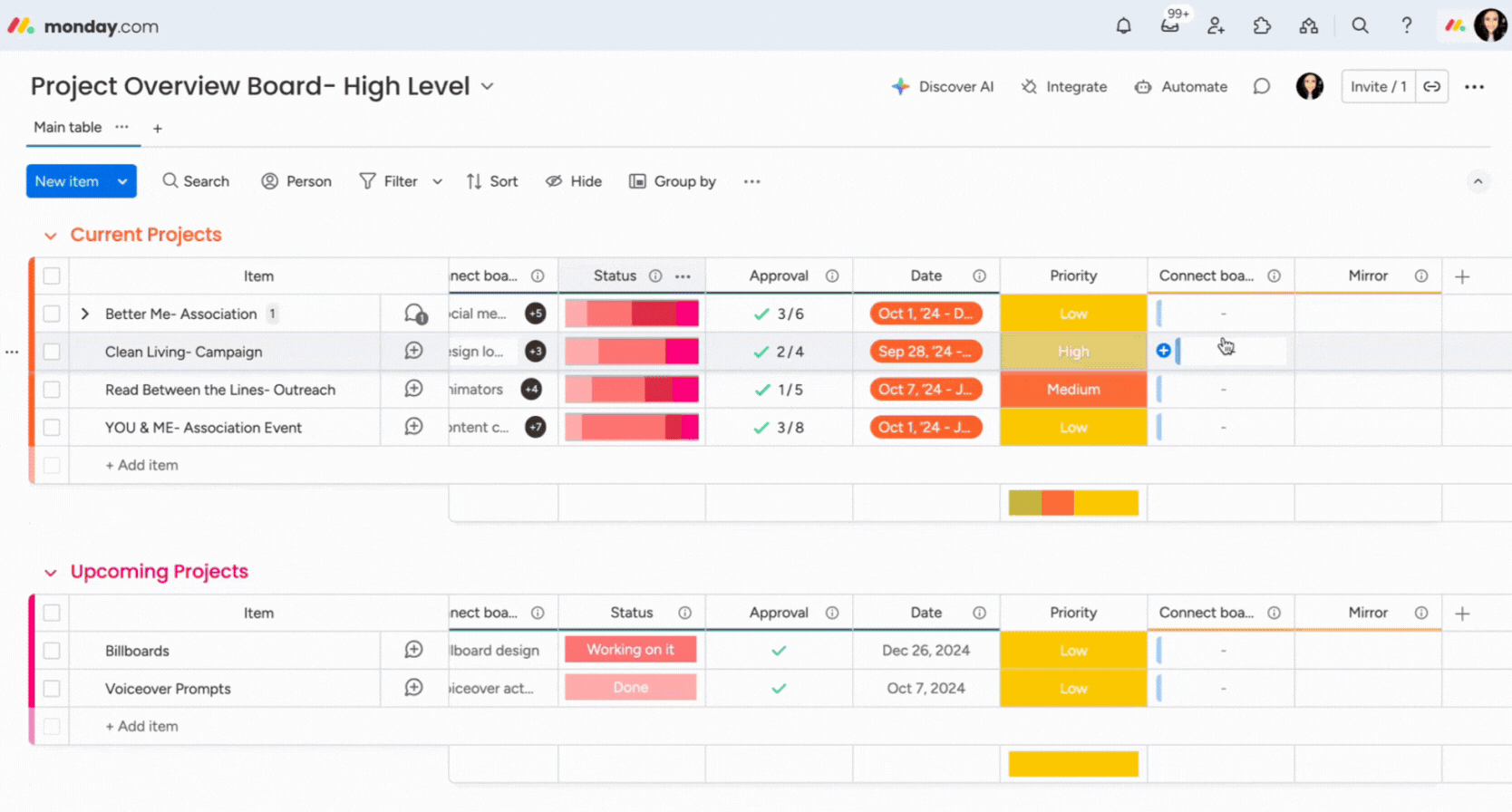1512x812 pixels.
Task: Add item to Upcoming Projects group
Action: [x=141, y=726]
